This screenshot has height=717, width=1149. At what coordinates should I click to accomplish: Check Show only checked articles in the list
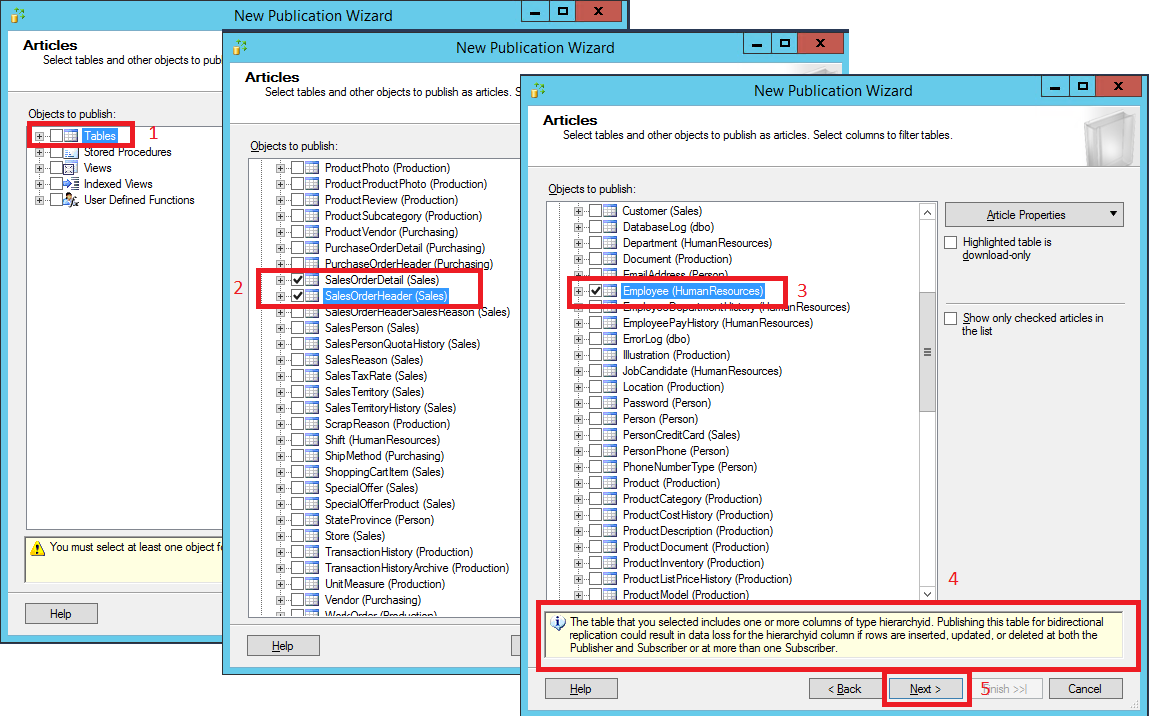[950, 318]
